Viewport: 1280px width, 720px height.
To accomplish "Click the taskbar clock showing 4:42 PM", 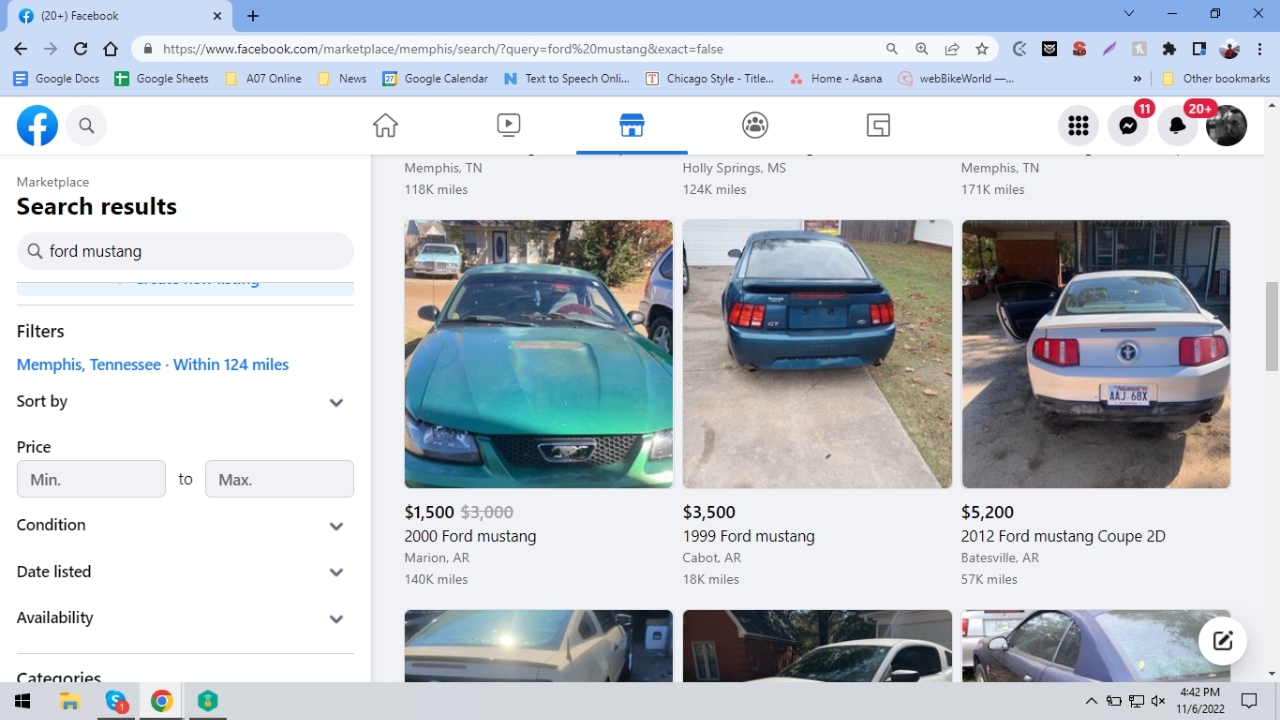I will coord(1199,701).
